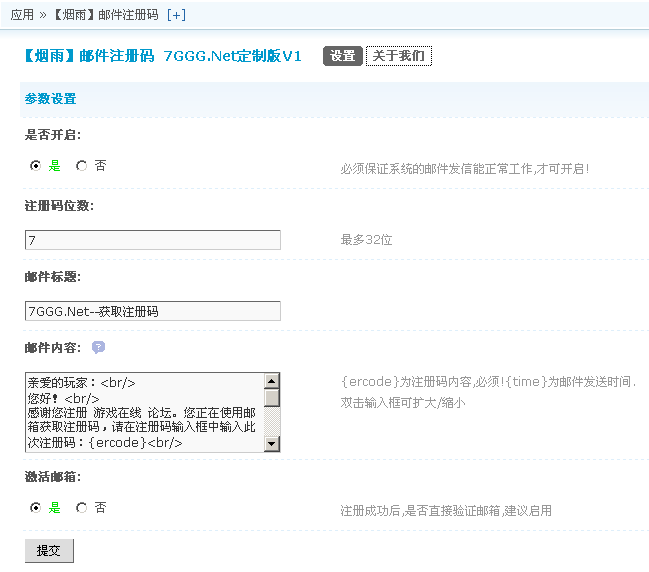Viewport: 649px width, 572px height.
Task: Submit the form with 提交 button
Action: tap(49, 550)
